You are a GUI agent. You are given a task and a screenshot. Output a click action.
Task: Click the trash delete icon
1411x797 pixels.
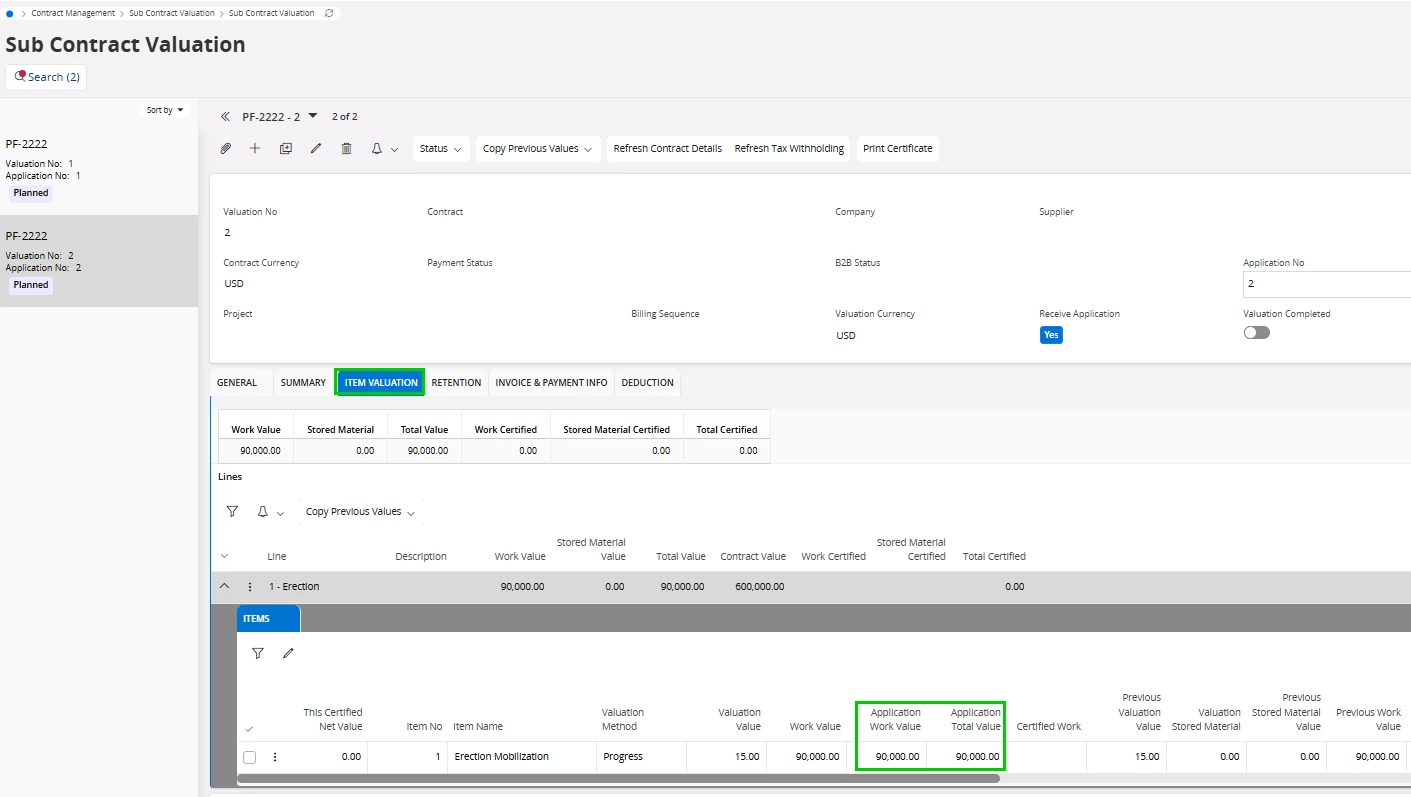[346, 148]
